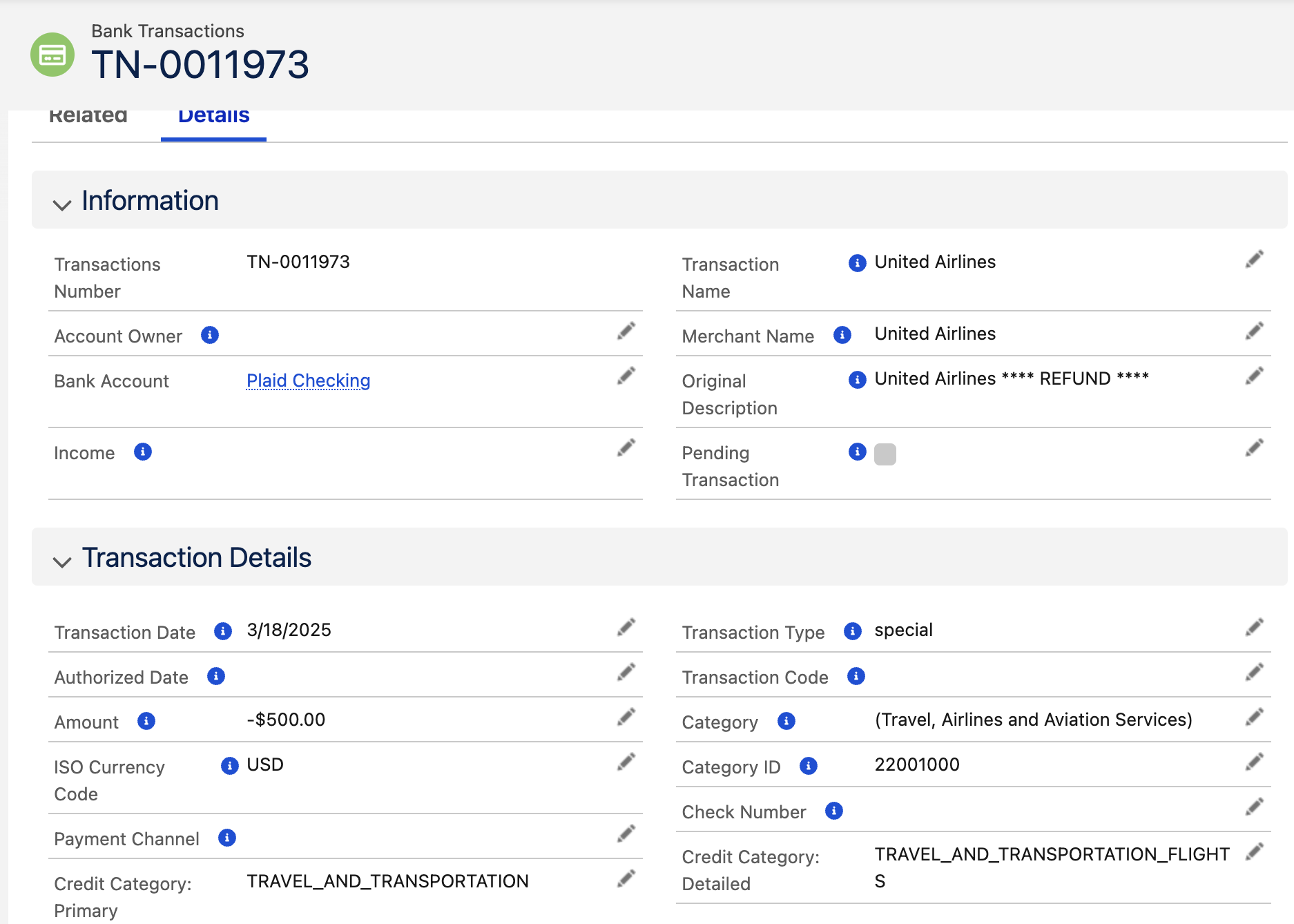Edit the Category ID field

point(1255,762)
